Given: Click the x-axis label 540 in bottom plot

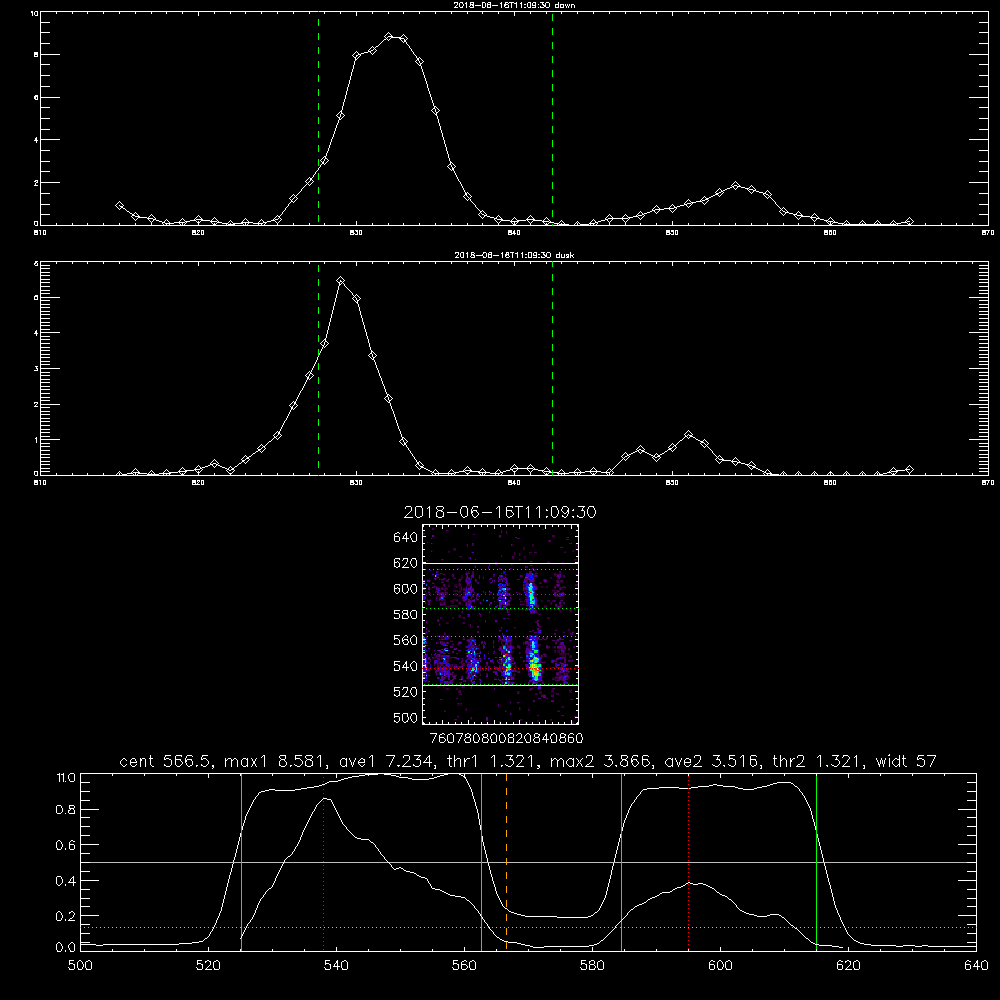Looking at the screenshot, I should point(336,966).
